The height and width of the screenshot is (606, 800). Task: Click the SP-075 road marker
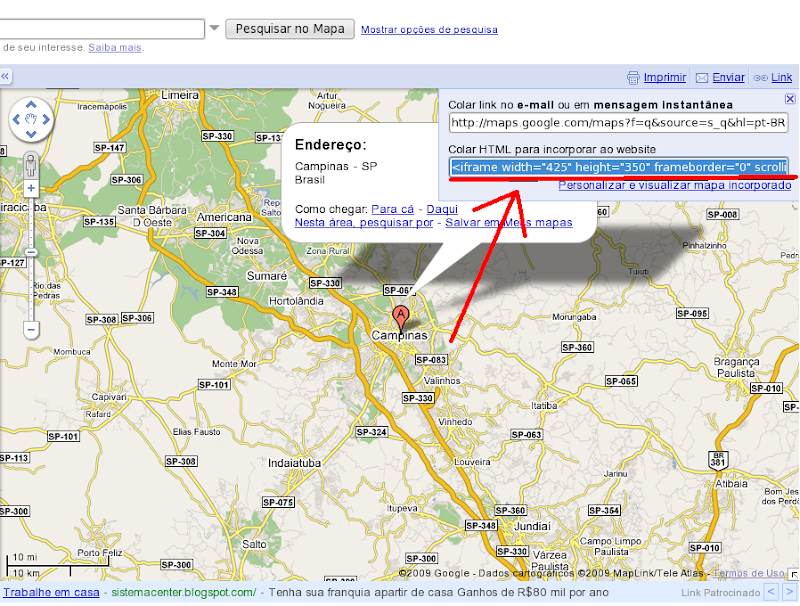tap(278, 502)
